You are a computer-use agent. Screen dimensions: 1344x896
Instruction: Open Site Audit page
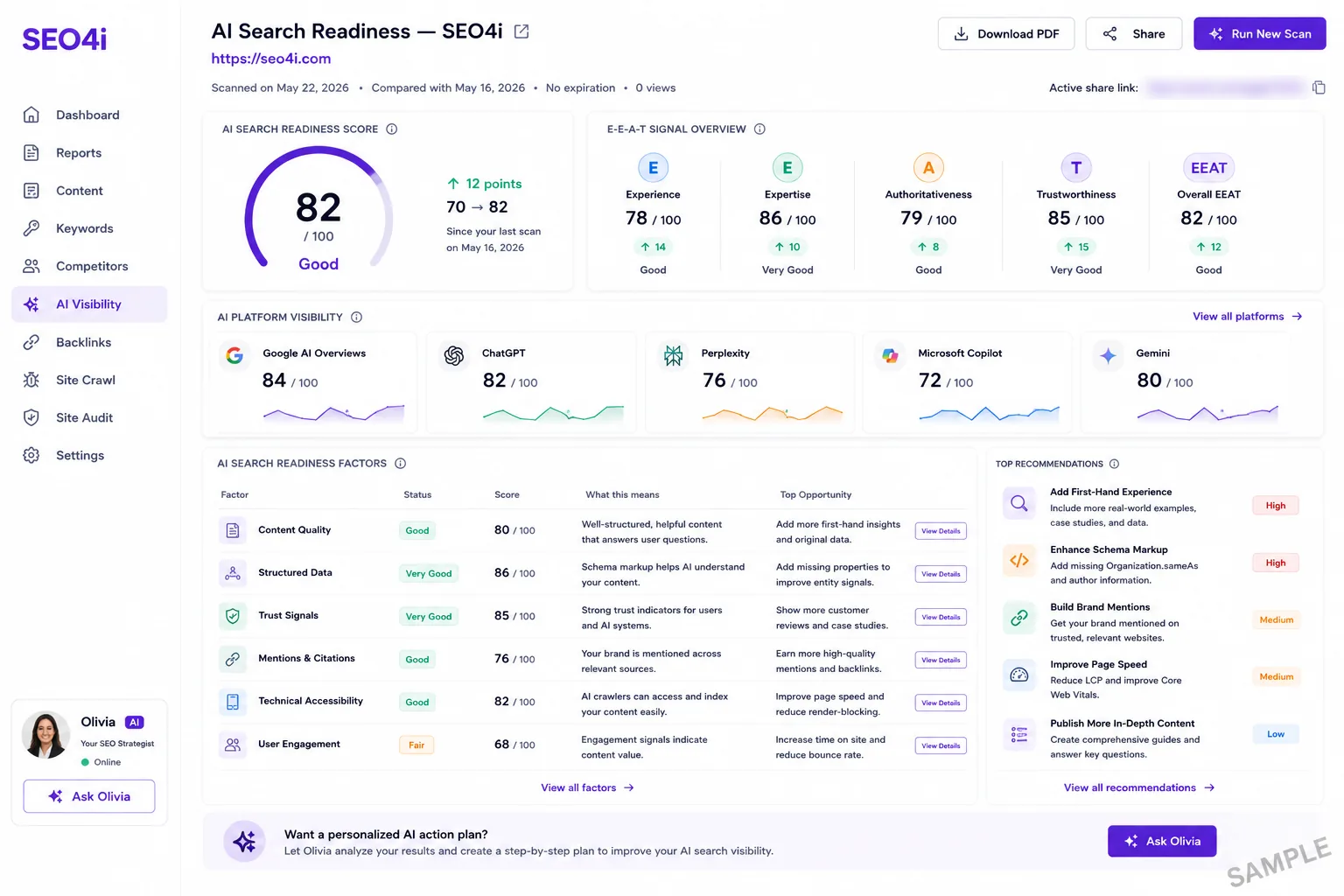coord(89,417)
